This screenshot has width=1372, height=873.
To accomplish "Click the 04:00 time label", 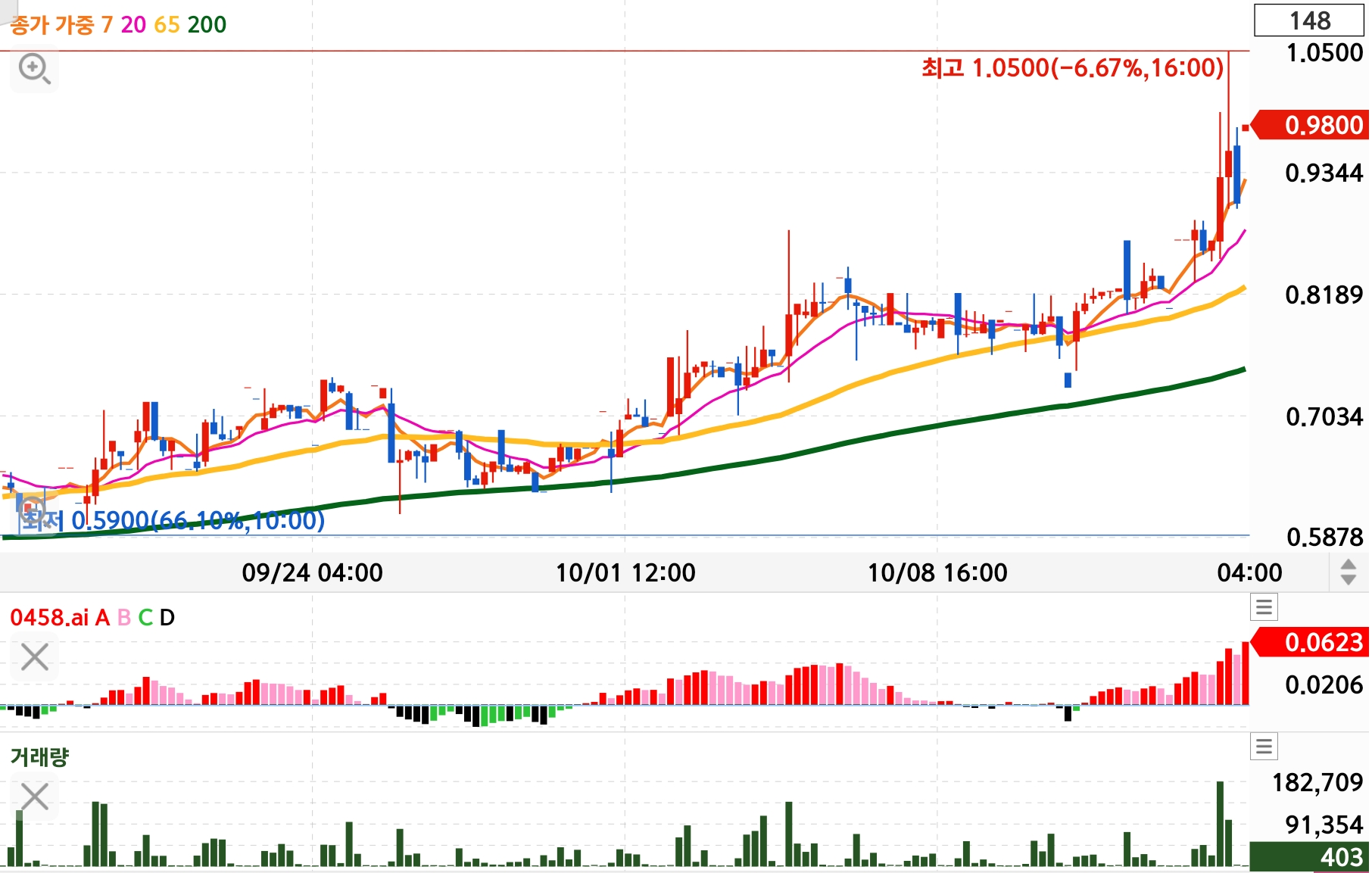I will 1249,572.
